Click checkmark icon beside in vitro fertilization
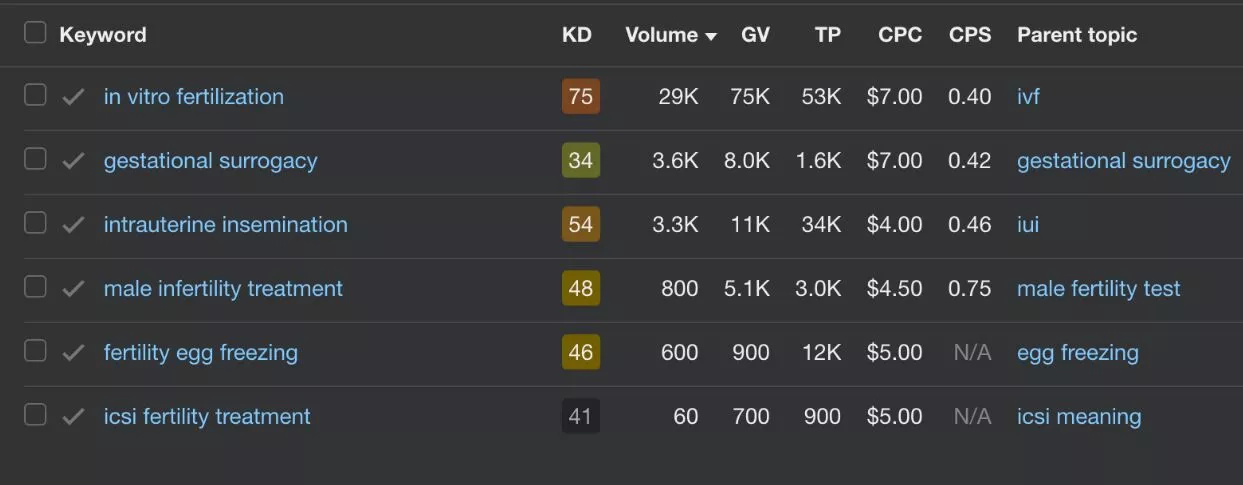The image size is (1243, 485). (73, 97)
